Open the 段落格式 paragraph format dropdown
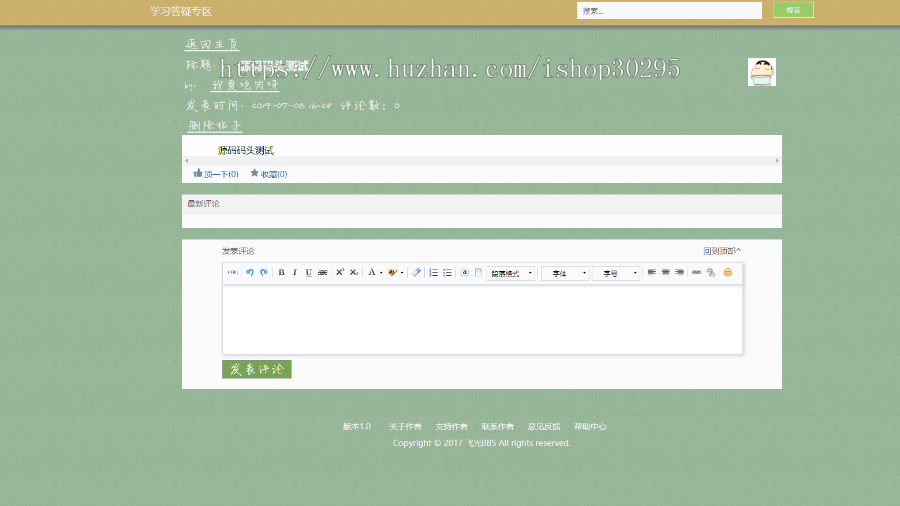The width and height of the screenshot is (900, 506). [x=511, y=273]
